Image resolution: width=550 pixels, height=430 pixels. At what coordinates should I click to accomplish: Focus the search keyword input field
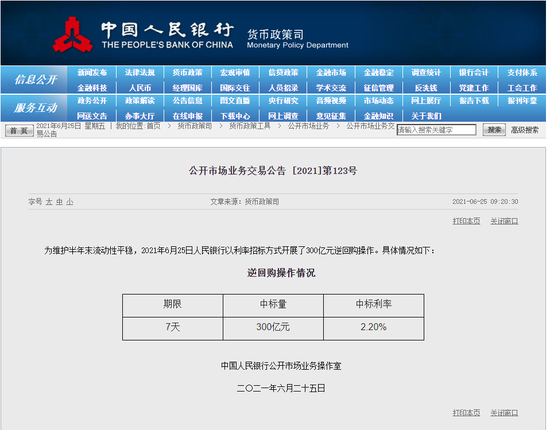click(436, 130)
